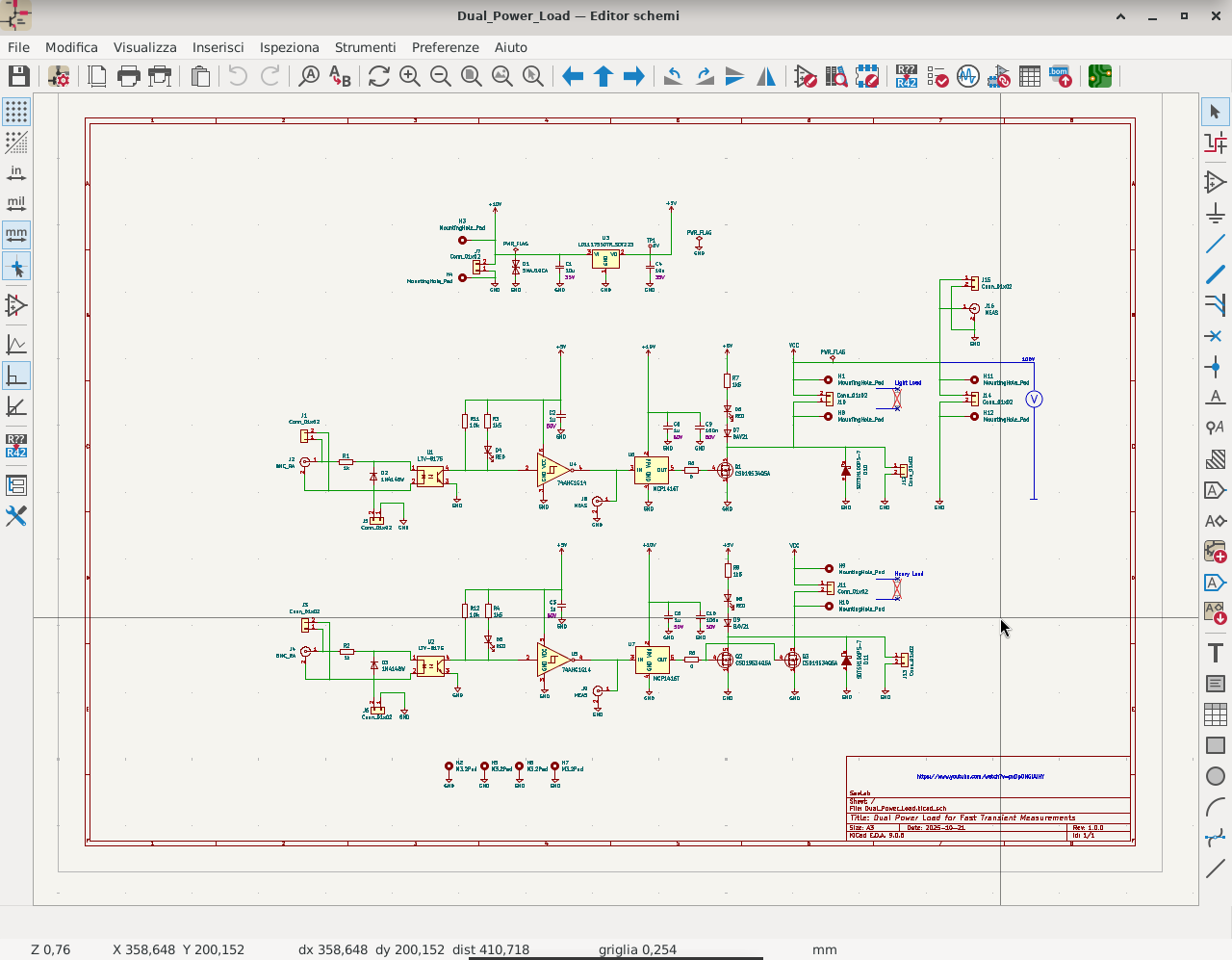This screenshot has width=1232, height=960.
Task: Expand the Inserisci menu
Action: [218, 47]
